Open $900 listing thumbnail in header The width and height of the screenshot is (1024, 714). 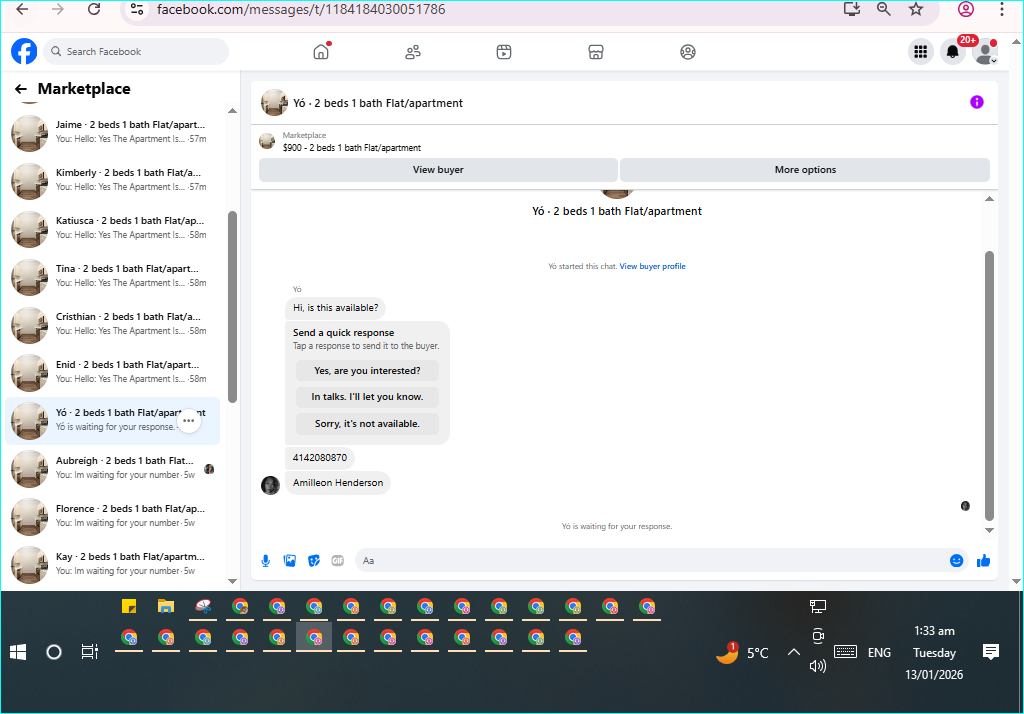point(266,141)
